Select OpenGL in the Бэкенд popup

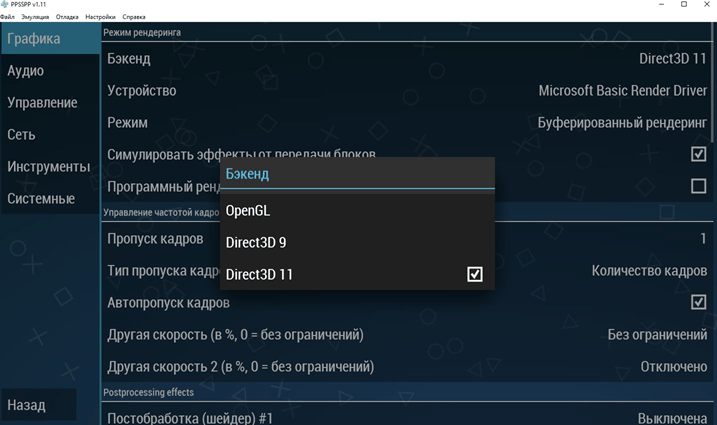click(x=357, y=210)
